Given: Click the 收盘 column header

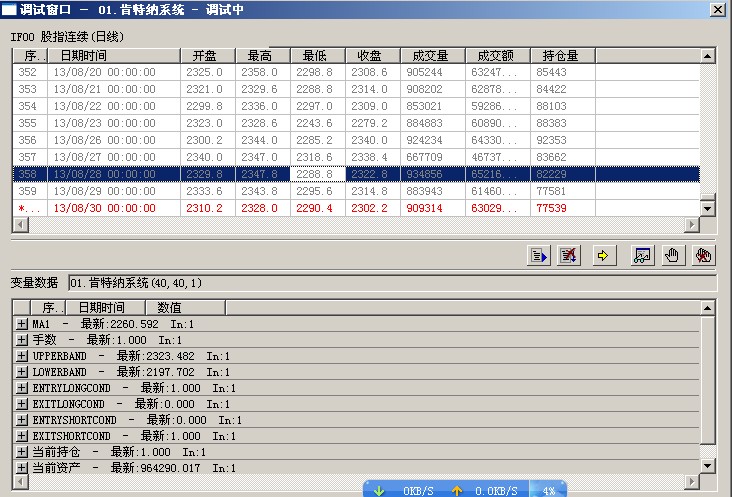Looking at the screenshot, I should 373,56.
